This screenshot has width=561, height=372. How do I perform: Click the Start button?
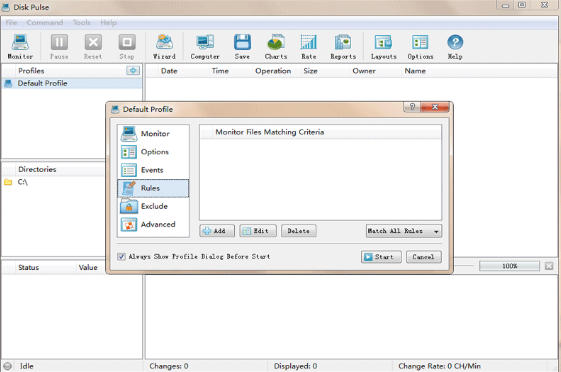(x=381, y=257)
